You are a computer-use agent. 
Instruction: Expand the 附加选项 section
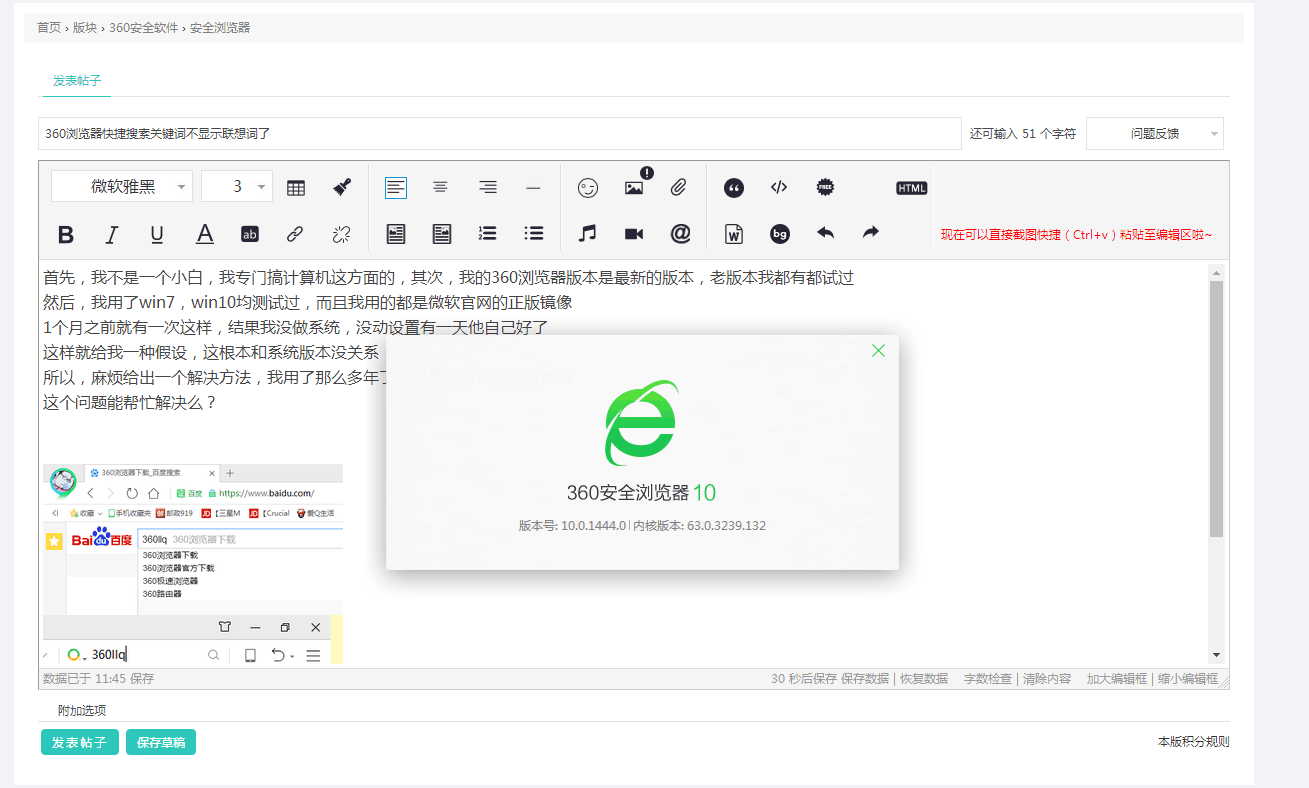coord(82,710)
